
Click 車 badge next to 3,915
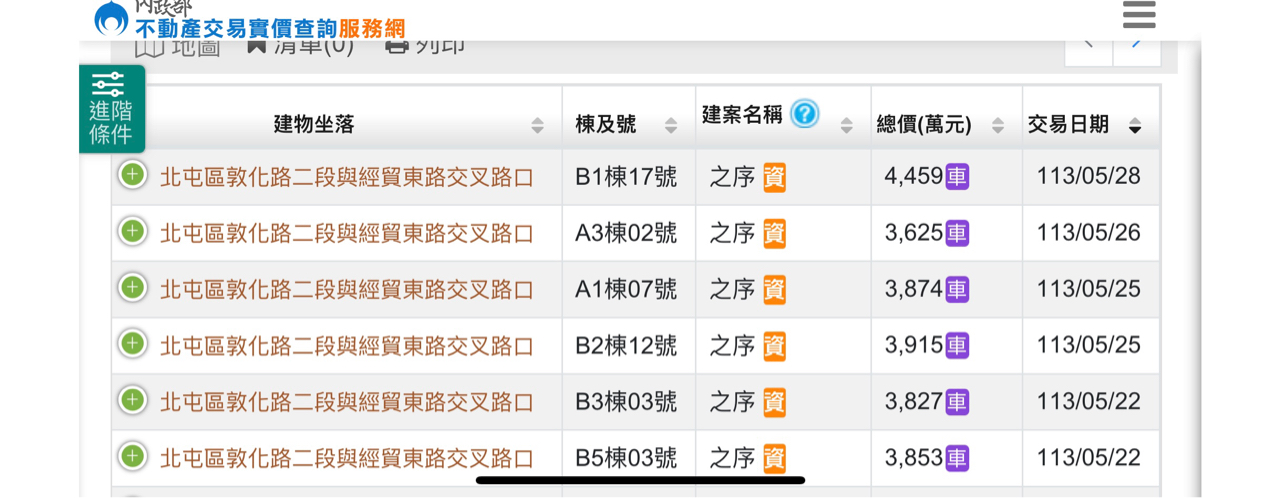pyautogui.click(x=957, y=346)
